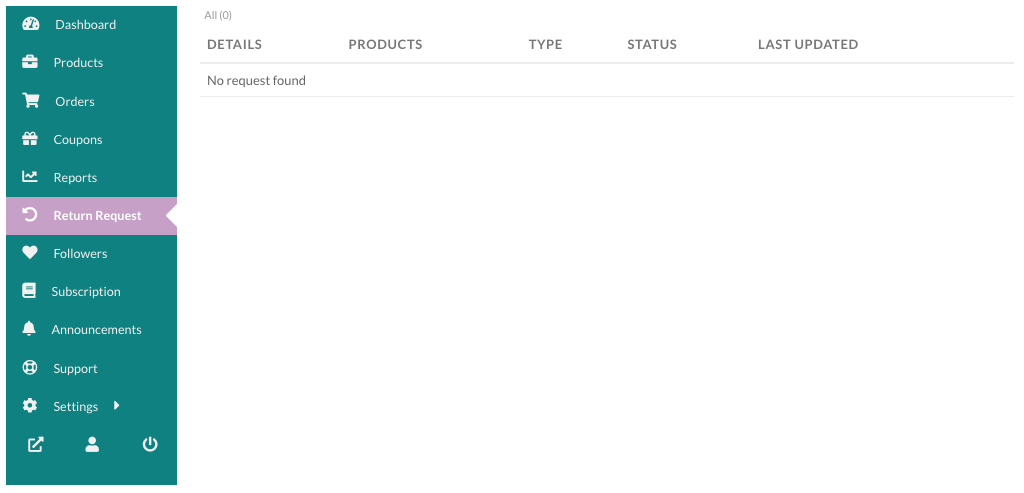Click the Coupons gift icon
This screenshot has width=1024, height=493.
(29, 138)
